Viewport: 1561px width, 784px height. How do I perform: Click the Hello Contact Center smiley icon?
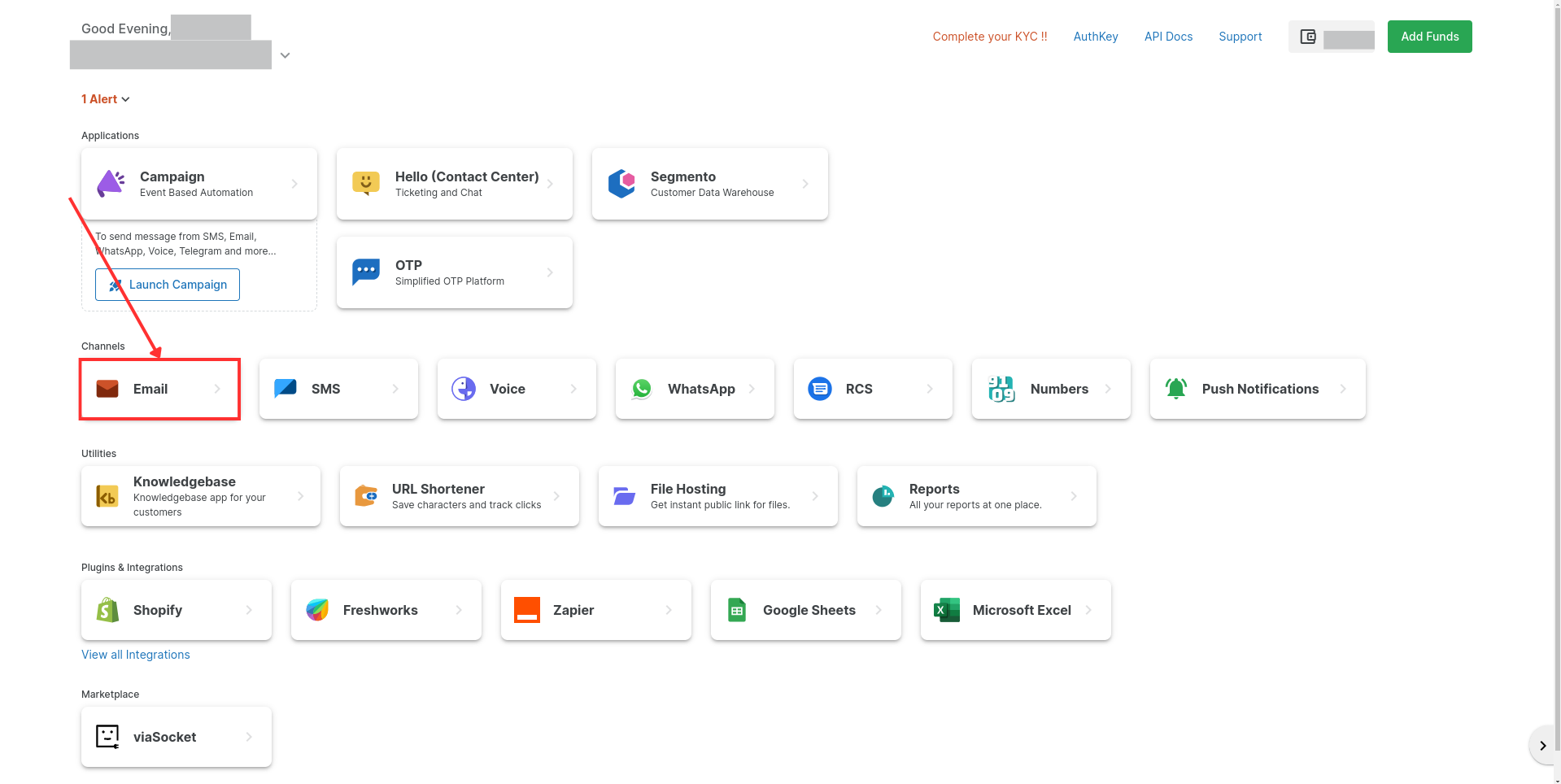(366, 184)
